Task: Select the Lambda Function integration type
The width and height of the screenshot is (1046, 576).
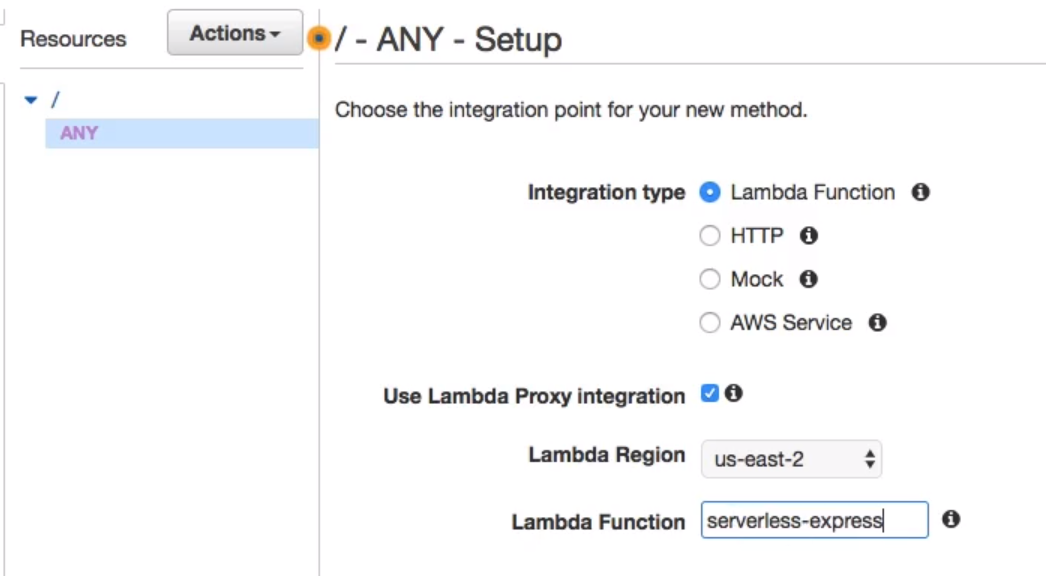Action: click(x=710, y=192)
